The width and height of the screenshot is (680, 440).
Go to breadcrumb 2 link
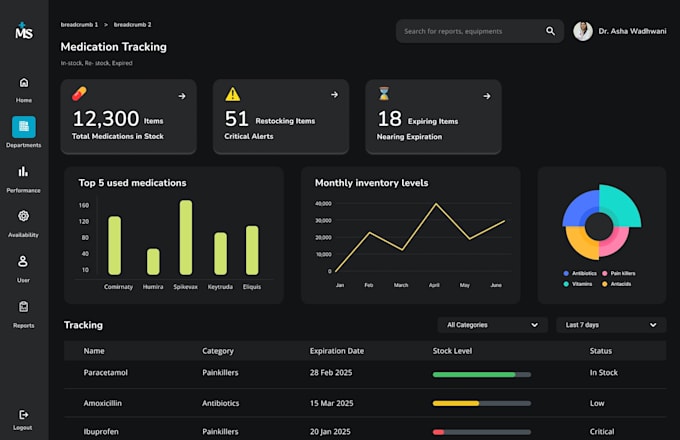tap(133, 25)
